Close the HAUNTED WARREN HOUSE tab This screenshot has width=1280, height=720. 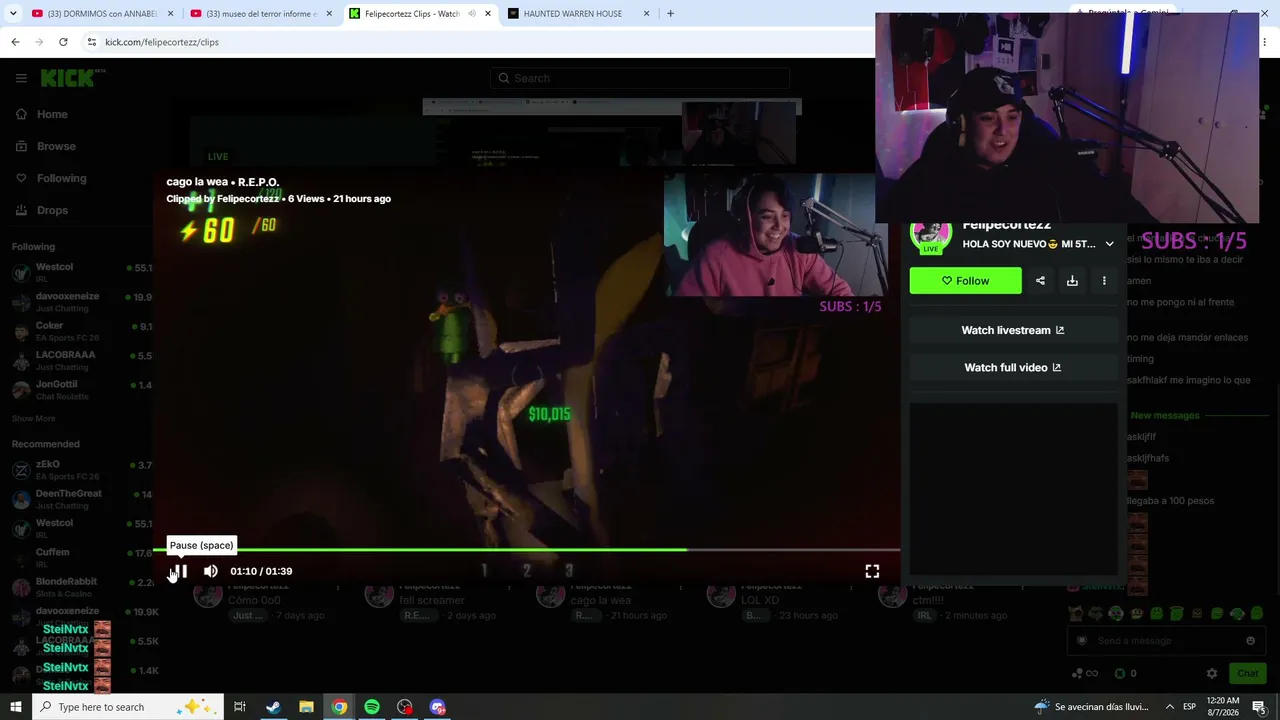pos(646,14)
